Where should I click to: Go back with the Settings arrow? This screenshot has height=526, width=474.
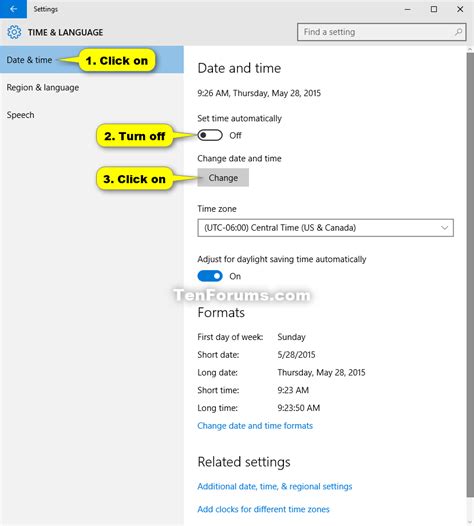tap(13, 9)
